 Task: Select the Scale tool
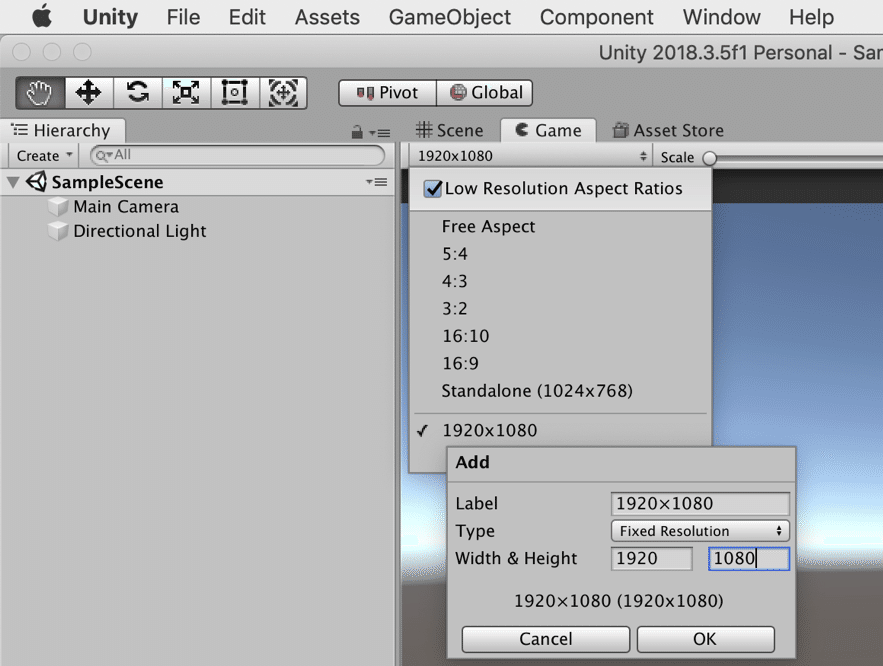(186, 93)
